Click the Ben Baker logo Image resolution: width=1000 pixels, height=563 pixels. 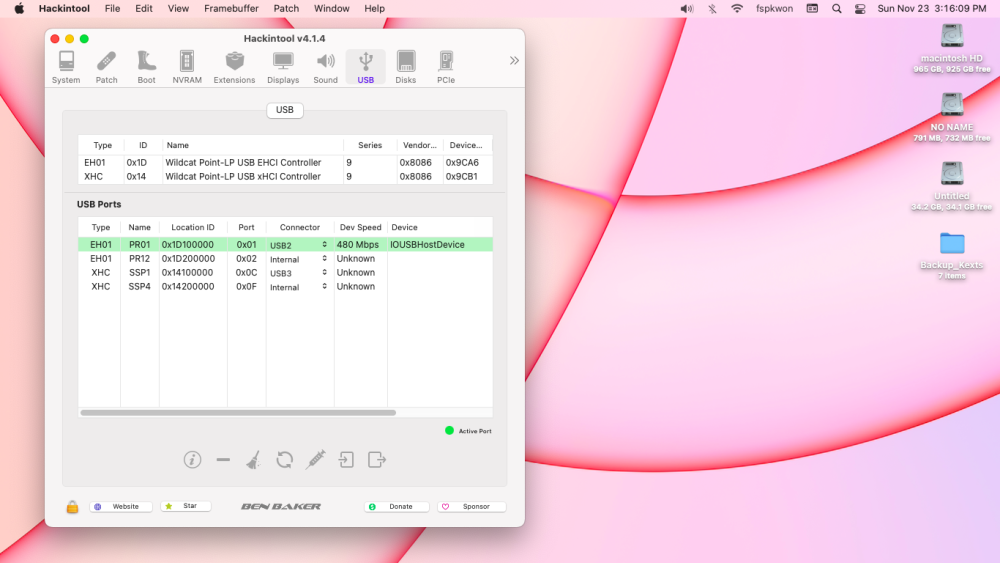[x=281, y=506]
